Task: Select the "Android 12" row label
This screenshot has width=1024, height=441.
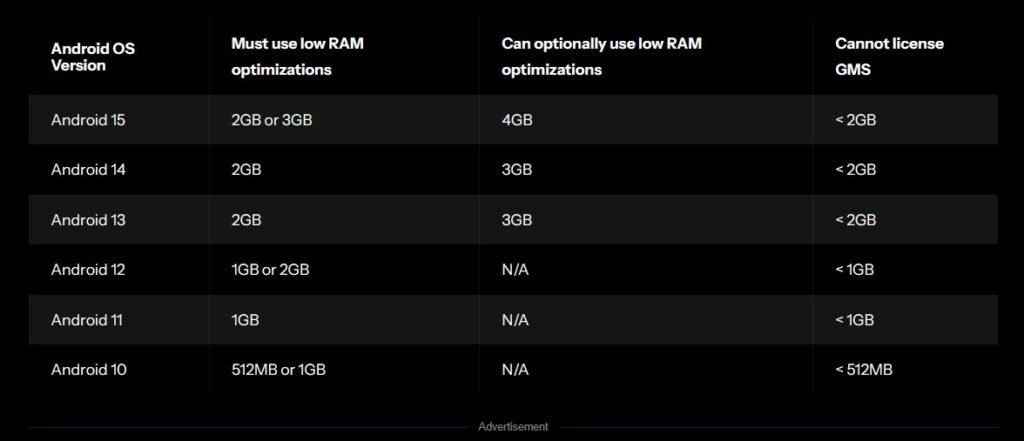Action: coord(88,270)
